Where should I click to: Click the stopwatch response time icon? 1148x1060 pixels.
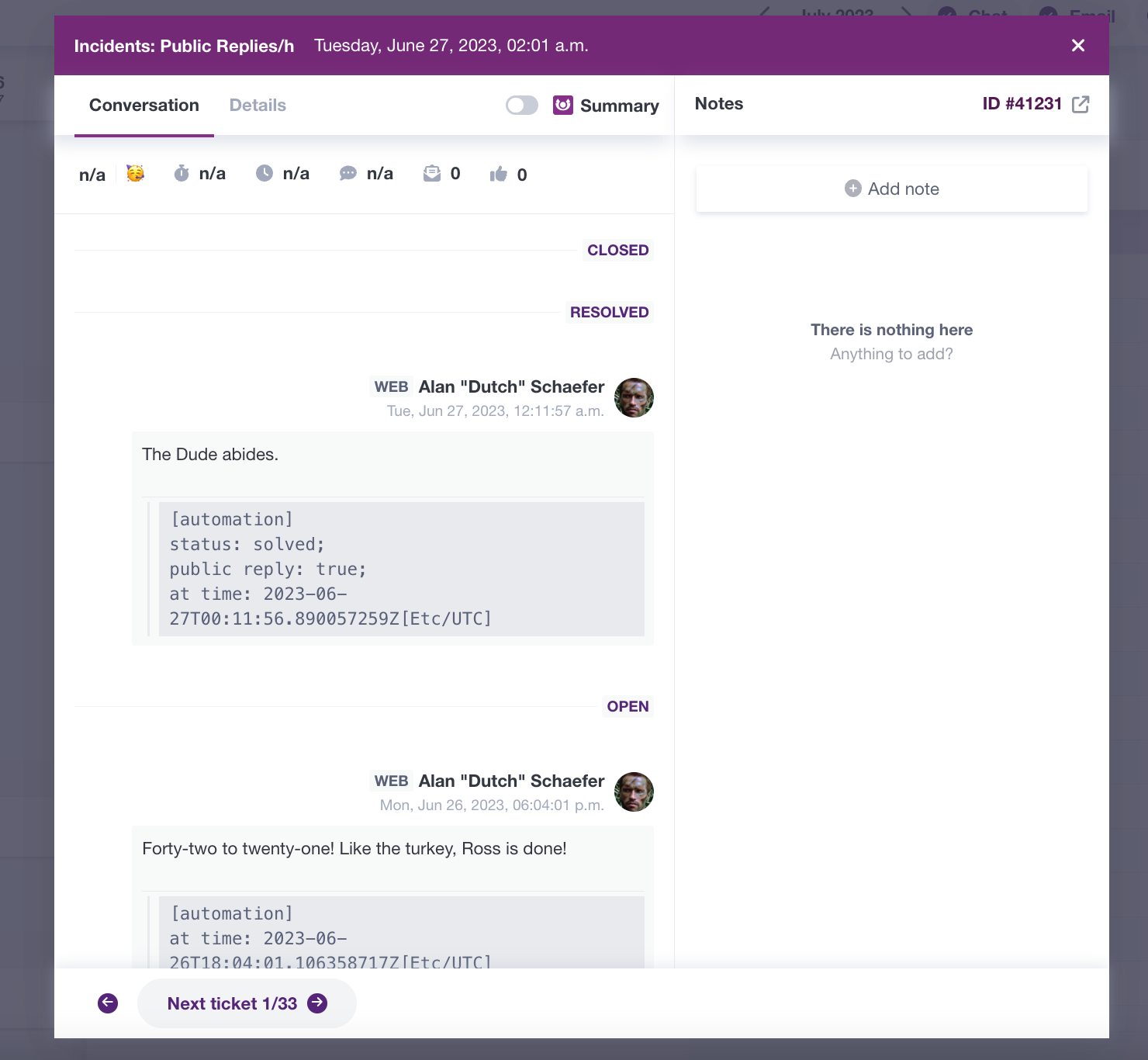point(182,173)
